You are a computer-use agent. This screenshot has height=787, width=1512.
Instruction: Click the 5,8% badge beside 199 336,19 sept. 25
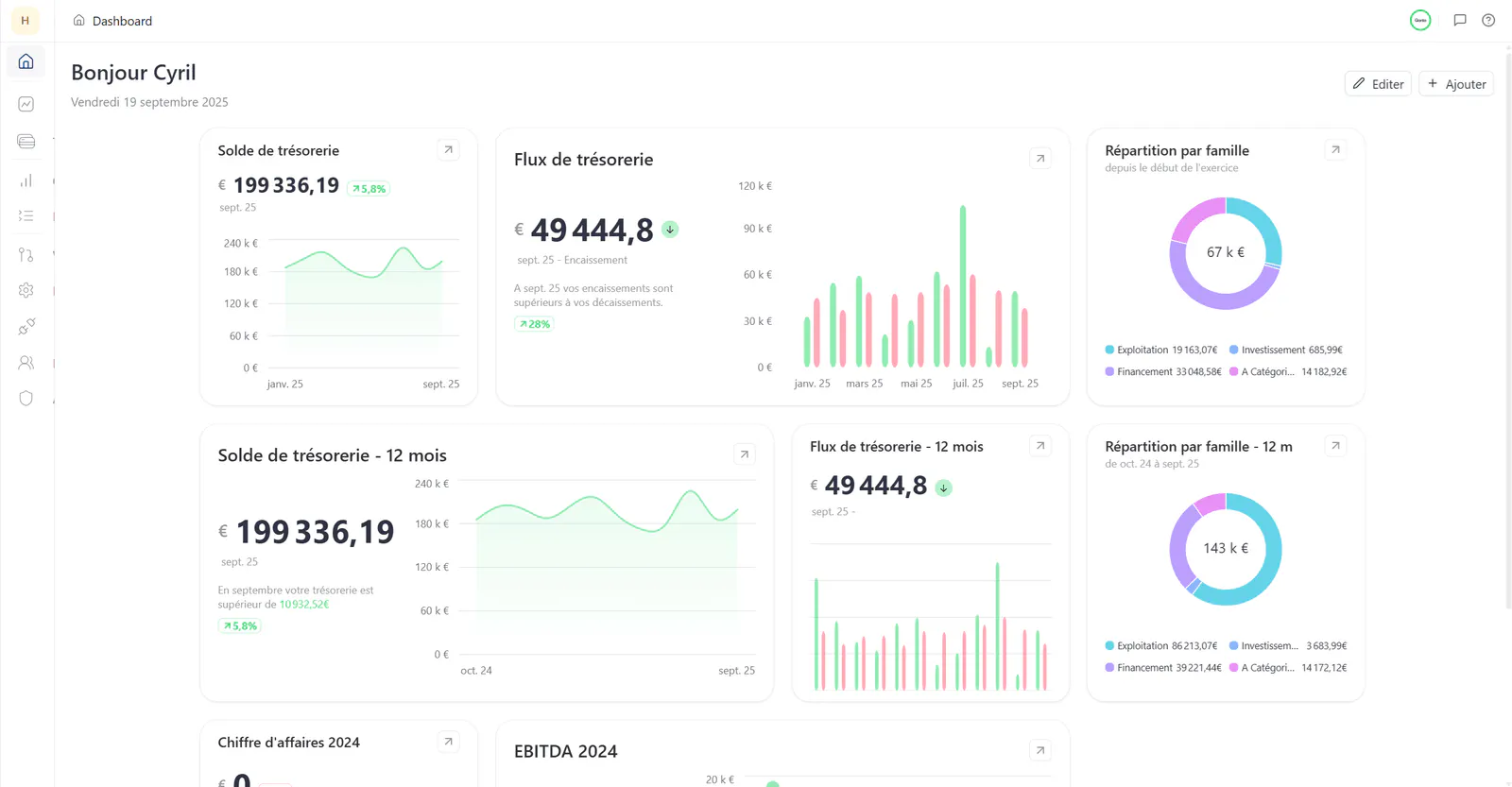coord(369,189)
